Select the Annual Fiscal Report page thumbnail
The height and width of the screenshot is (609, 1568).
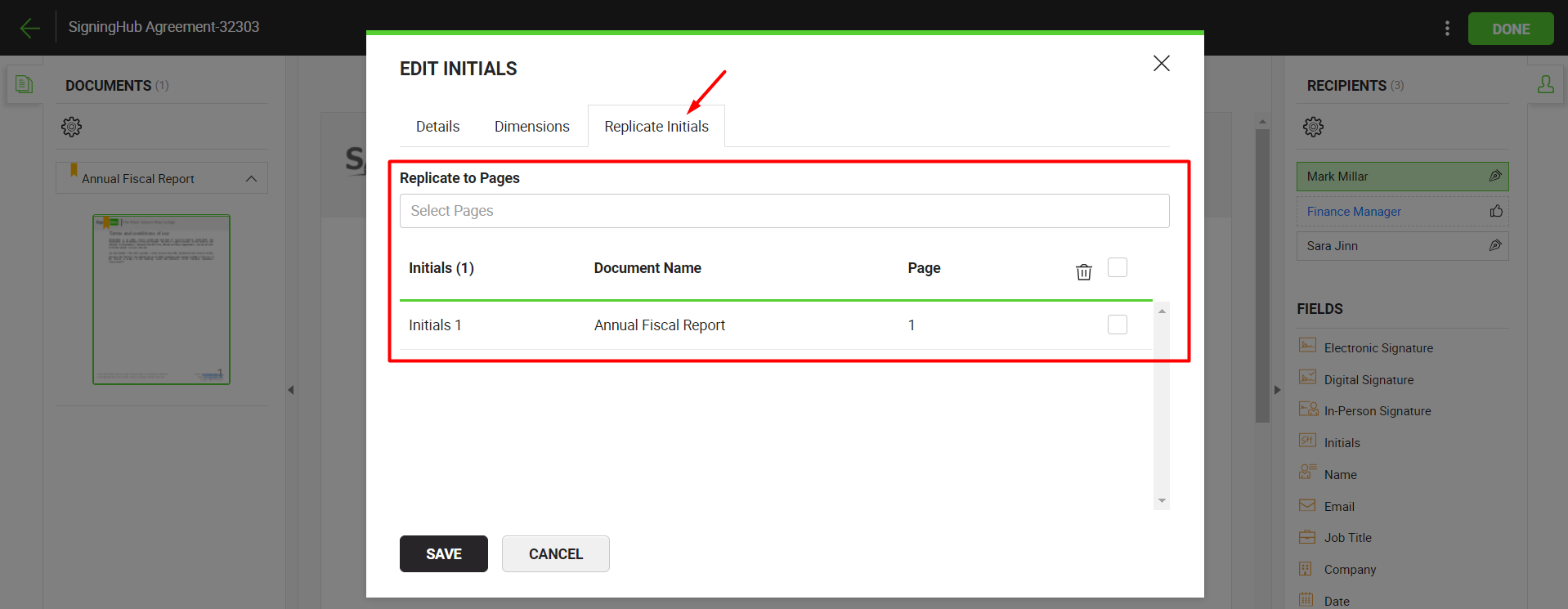coord(161,299)
